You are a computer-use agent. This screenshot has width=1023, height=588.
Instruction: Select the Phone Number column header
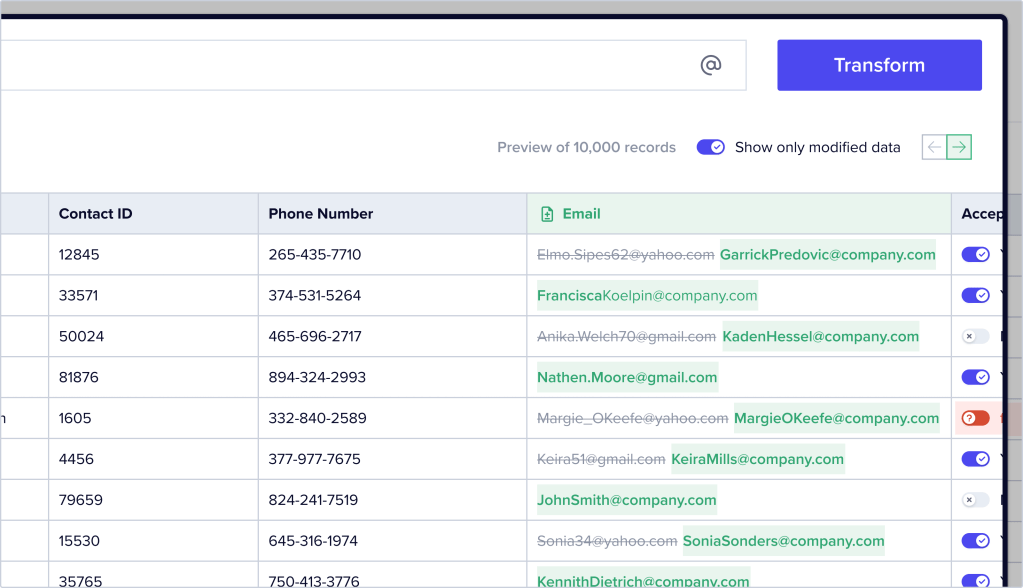[x=320, y=214]
